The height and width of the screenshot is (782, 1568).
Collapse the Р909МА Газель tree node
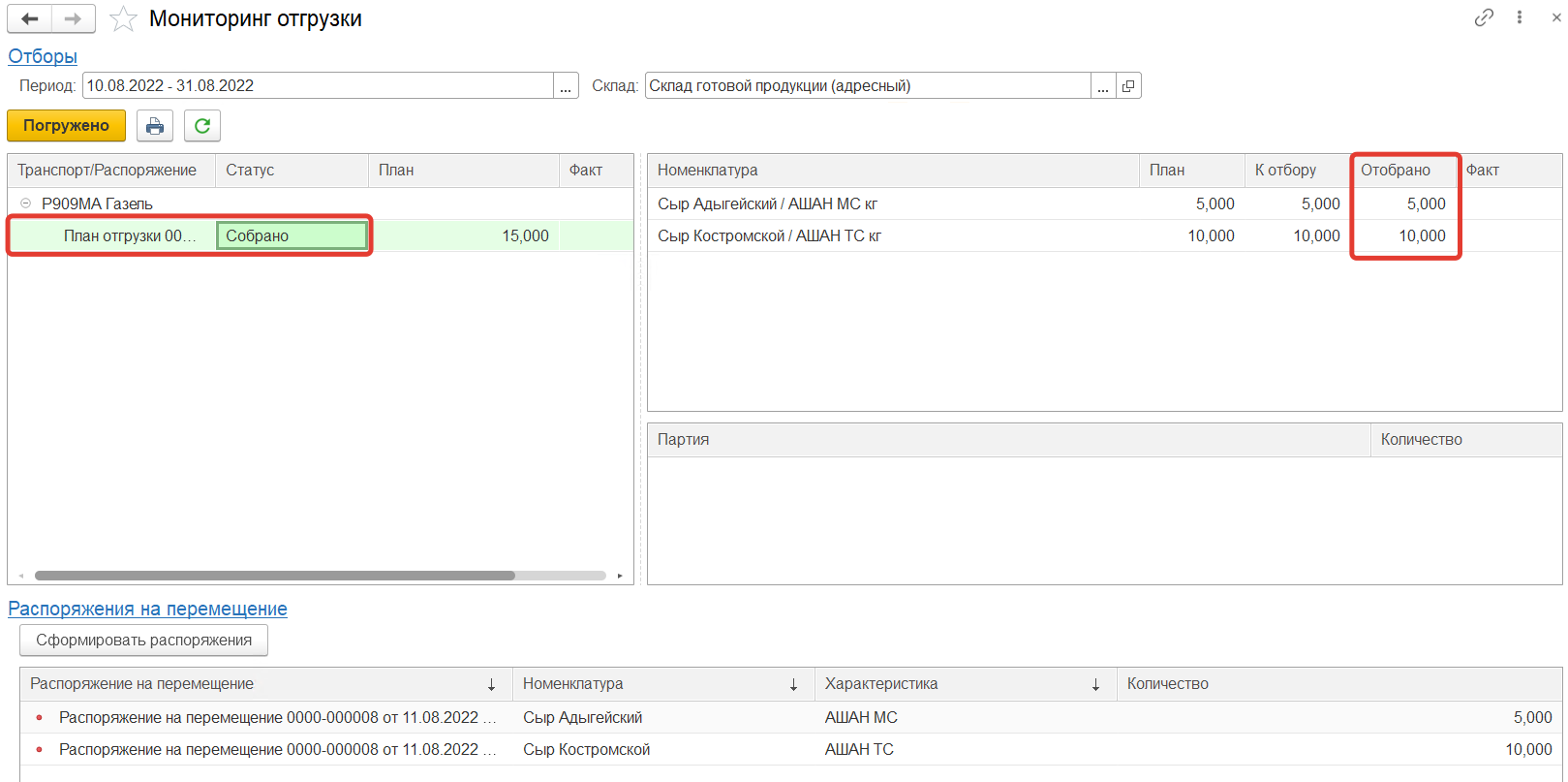pos(26,203)
